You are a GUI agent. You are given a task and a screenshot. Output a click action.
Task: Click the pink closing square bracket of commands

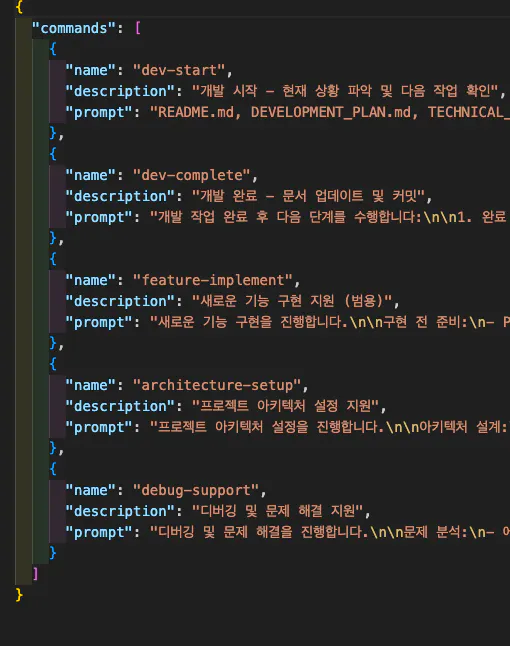pyautogui.click(x=35, y=574)
